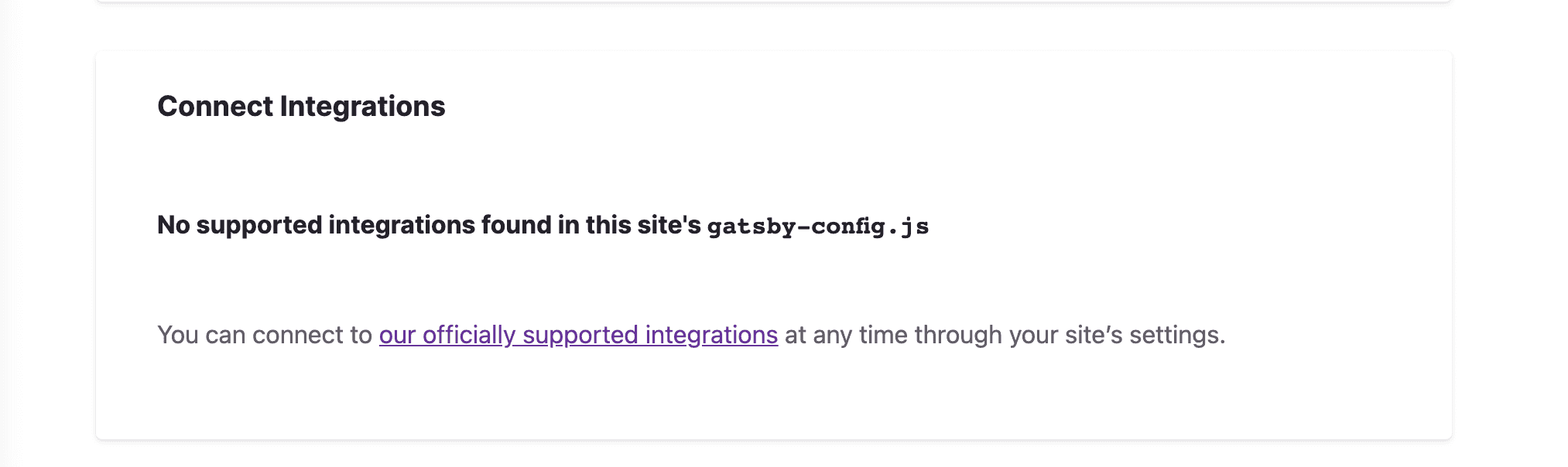Viewport: 1568px width, 467px height.
Task: Click the gray left sidebar strip
Action: (x=6, y=232)
